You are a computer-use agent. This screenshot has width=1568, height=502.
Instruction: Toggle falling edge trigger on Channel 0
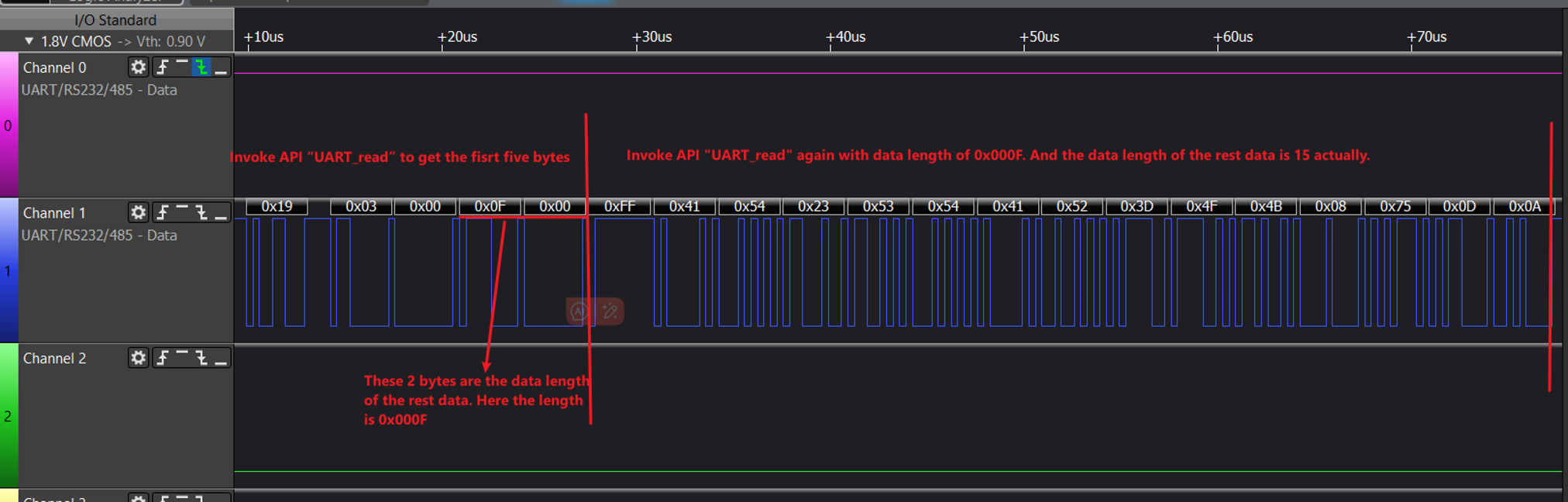(201, 67)
